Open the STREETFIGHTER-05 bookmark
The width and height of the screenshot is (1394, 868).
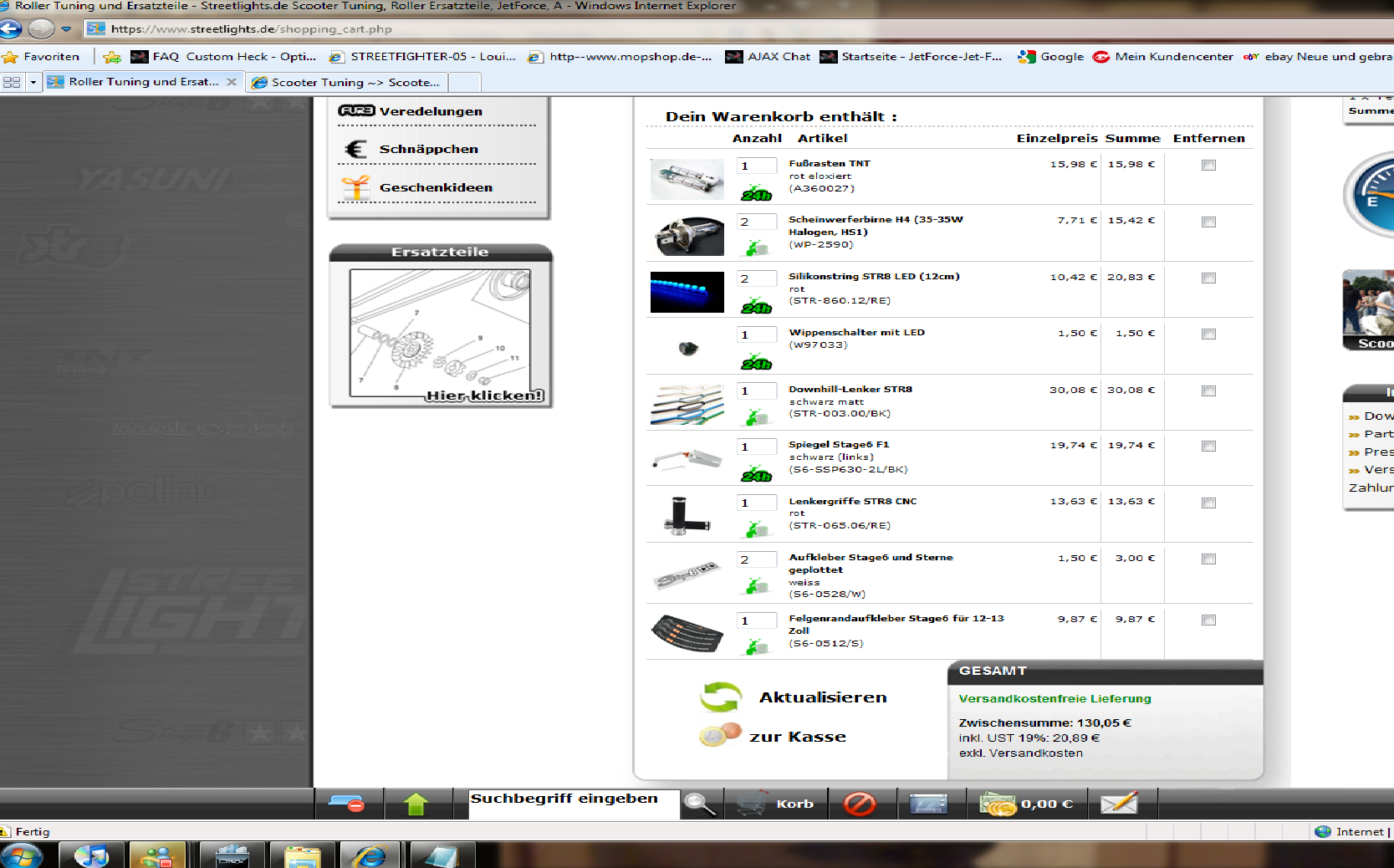(x=423, y=57)
